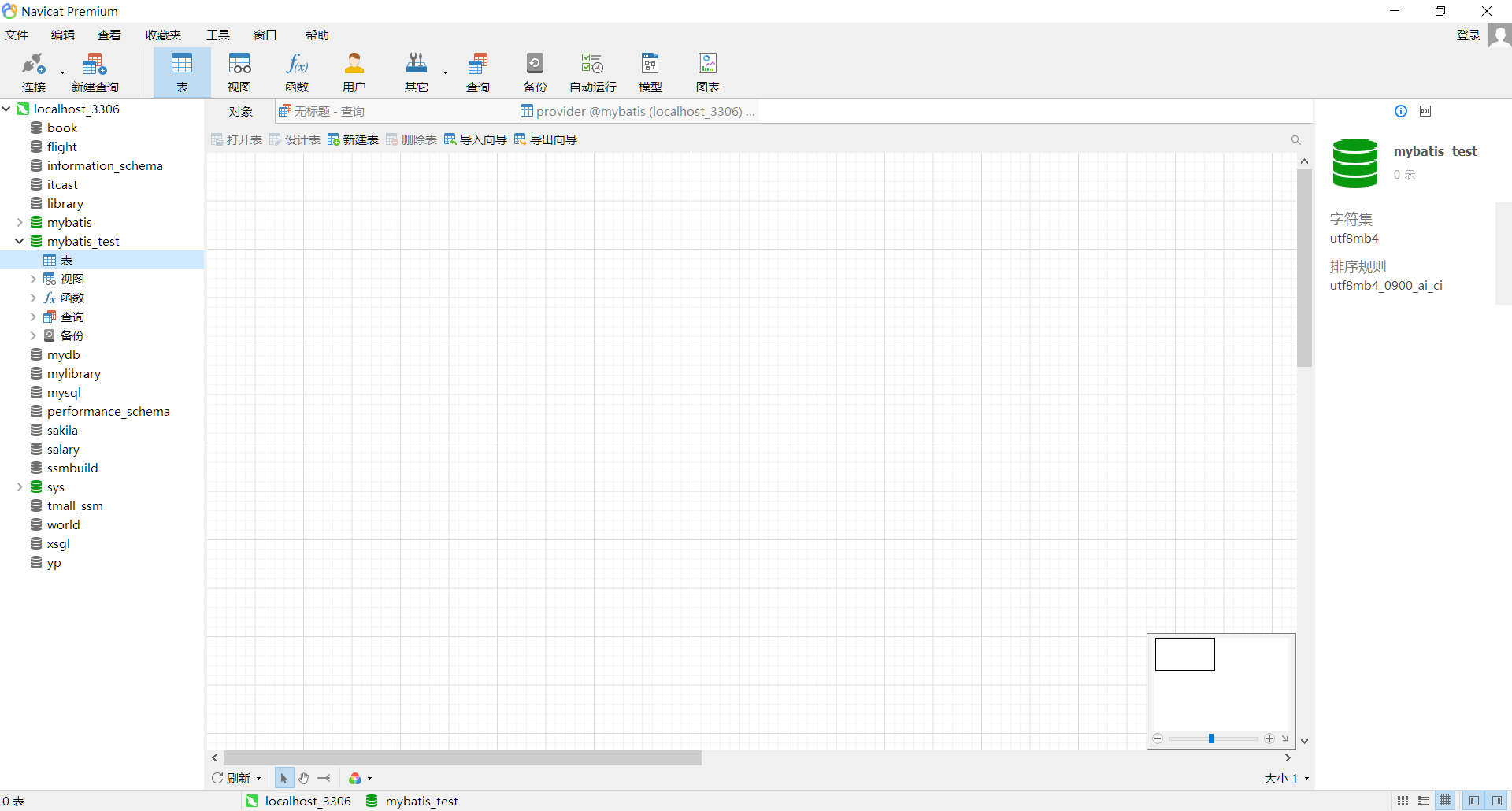Toggle the left navigation pane

coord(1473,801)
